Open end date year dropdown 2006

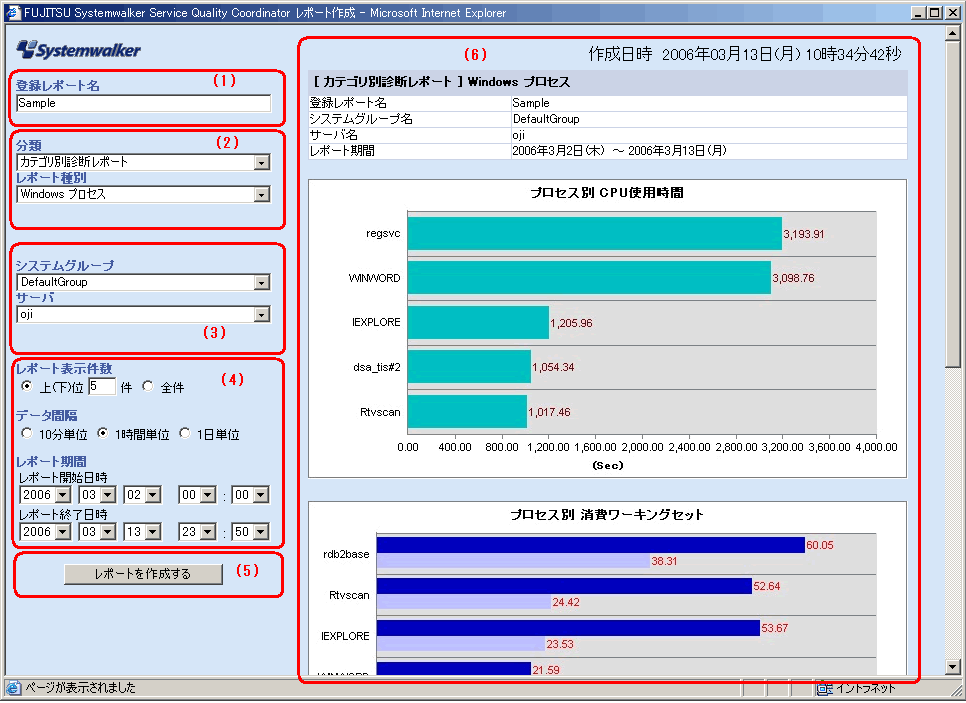[46, 532]
